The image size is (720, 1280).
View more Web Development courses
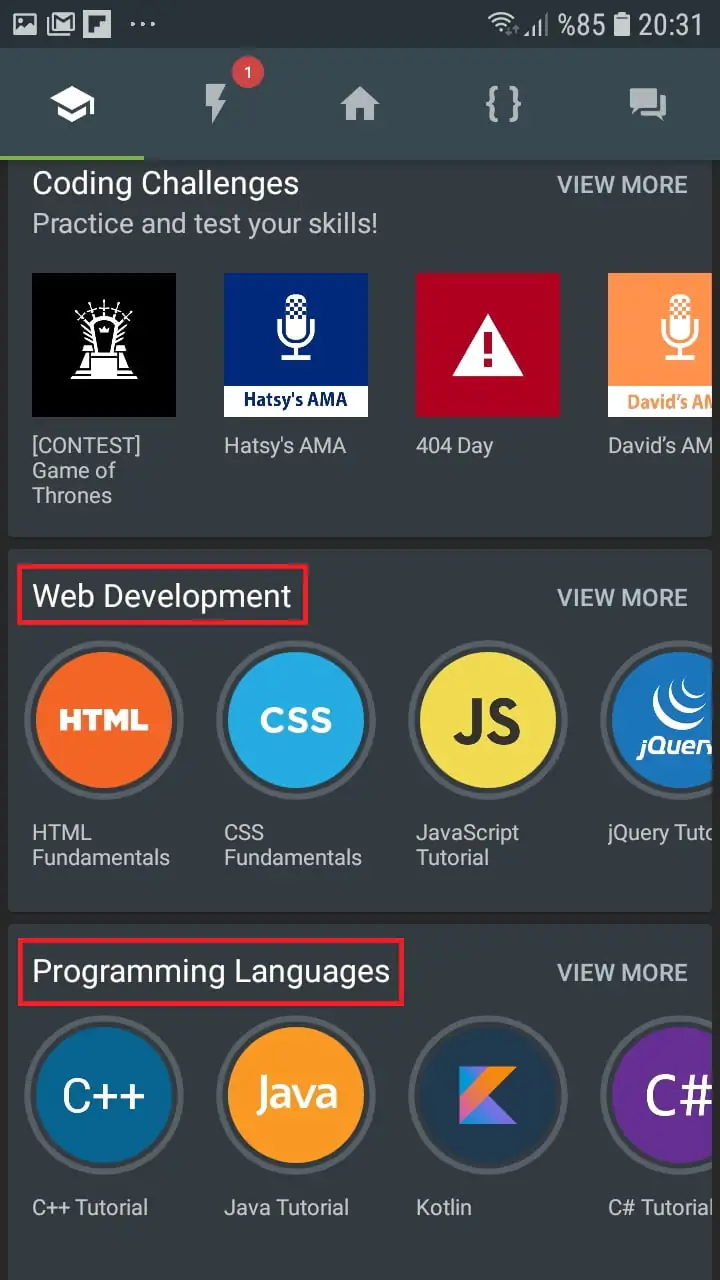622,598
